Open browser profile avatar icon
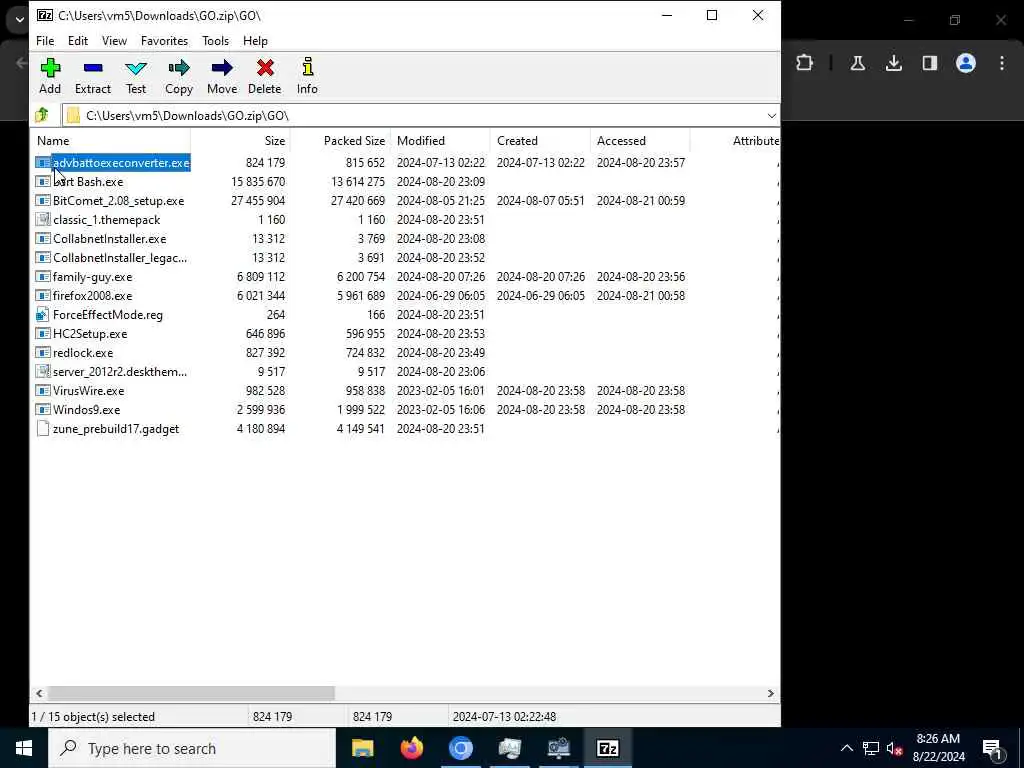This screenshot has width=1024, height=768. pos(965,63)
